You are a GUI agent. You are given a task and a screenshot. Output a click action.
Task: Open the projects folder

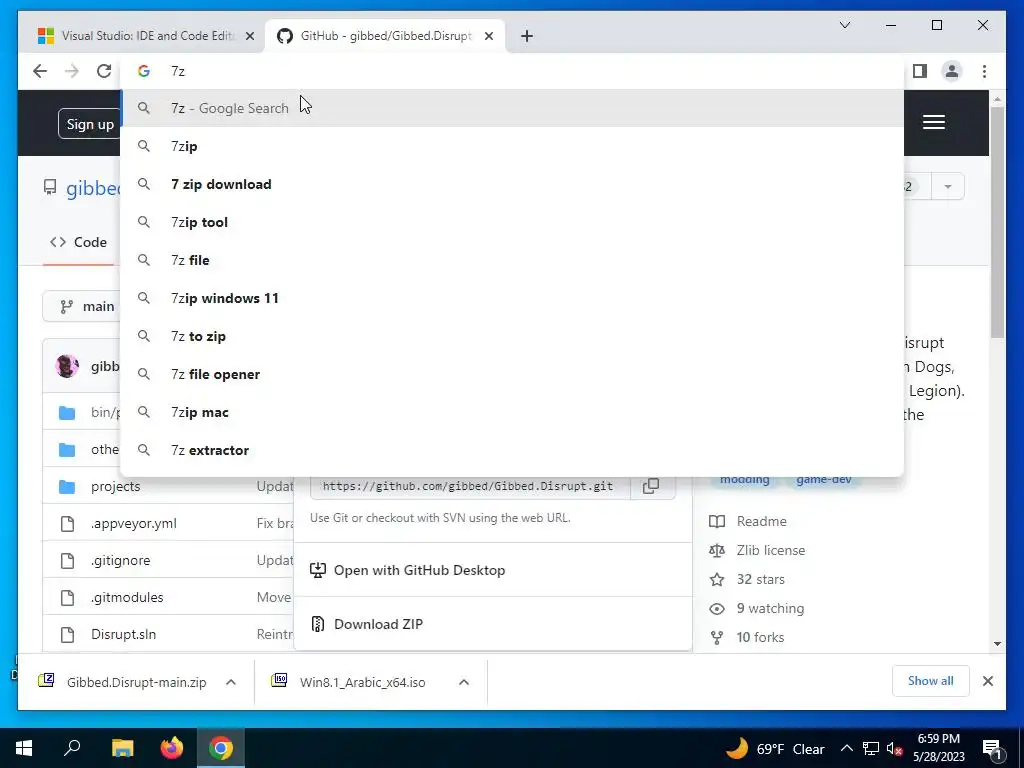(116, 487)
